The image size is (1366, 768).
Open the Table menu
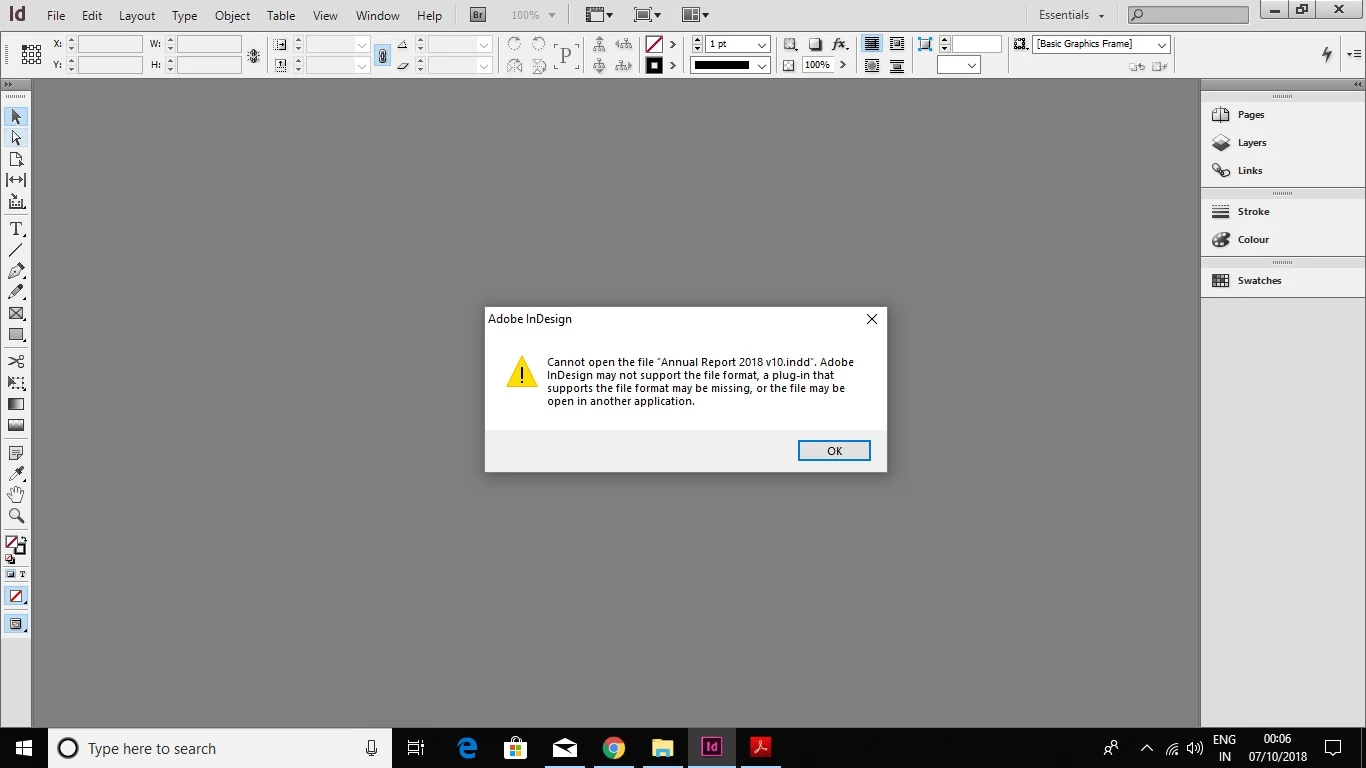point(281,16)
